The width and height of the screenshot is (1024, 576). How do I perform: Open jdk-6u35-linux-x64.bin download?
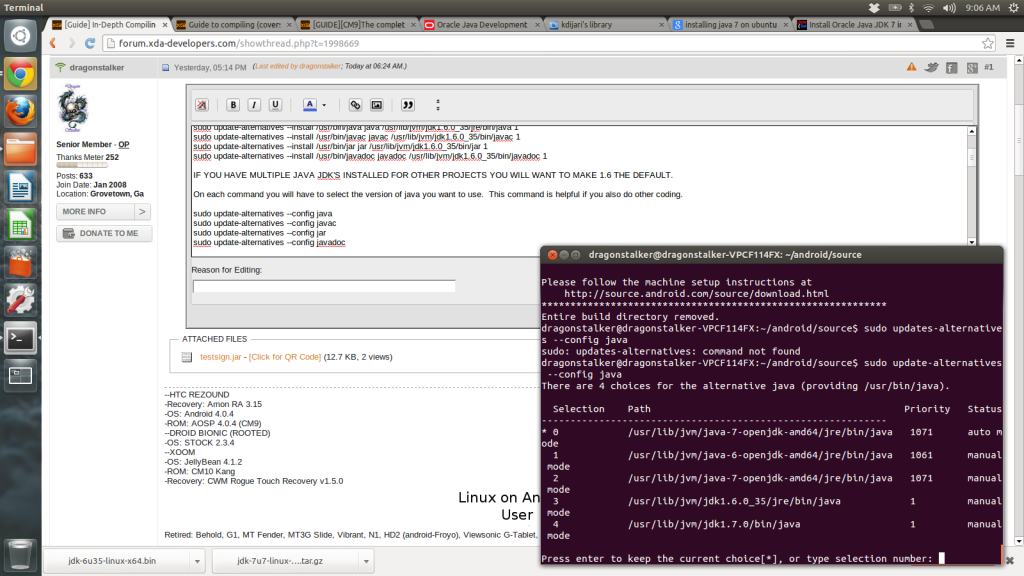pos(118,561)
